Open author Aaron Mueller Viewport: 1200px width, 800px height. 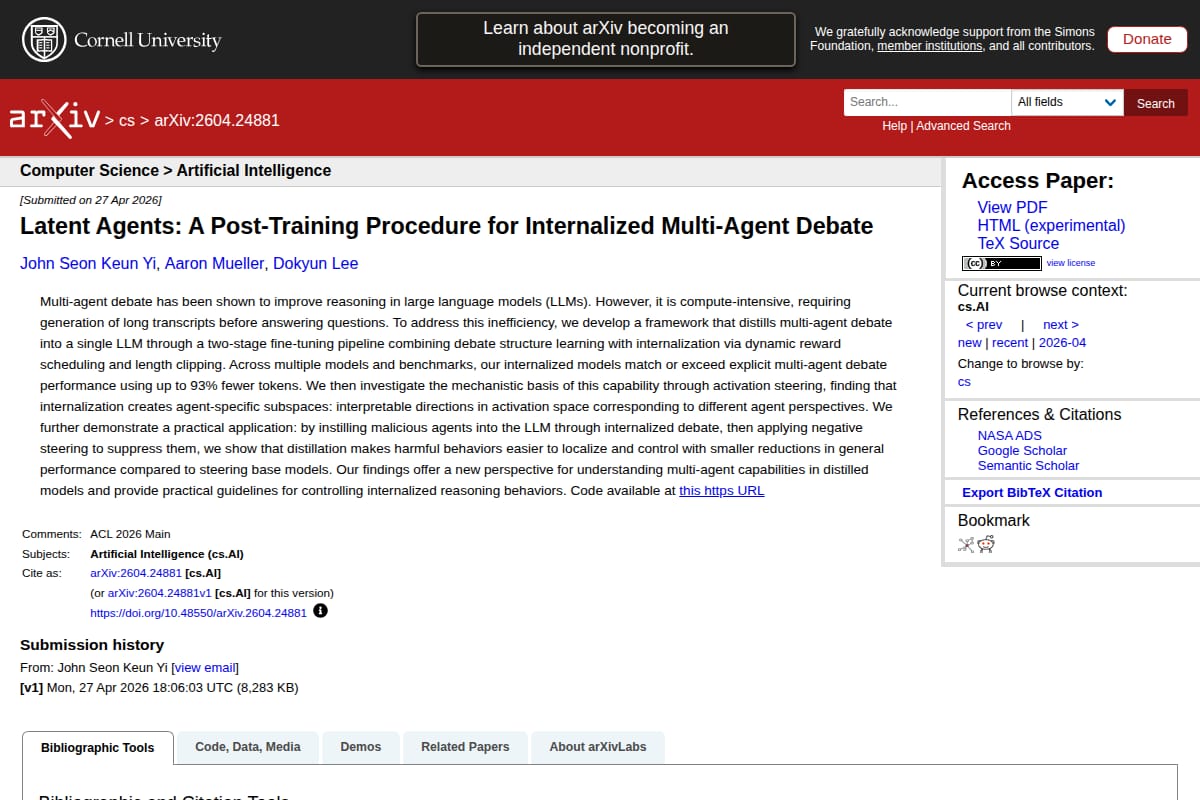(215, 264)
